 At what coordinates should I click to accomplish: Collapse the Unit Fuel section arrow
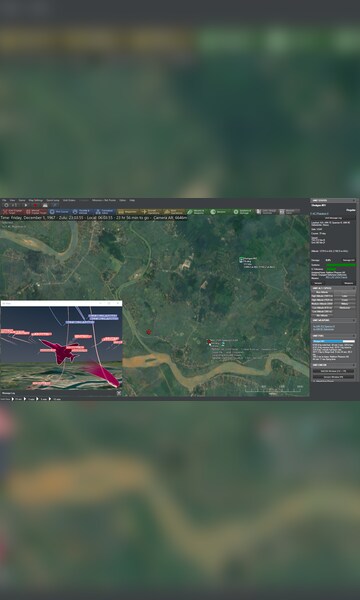click(354, 336)
